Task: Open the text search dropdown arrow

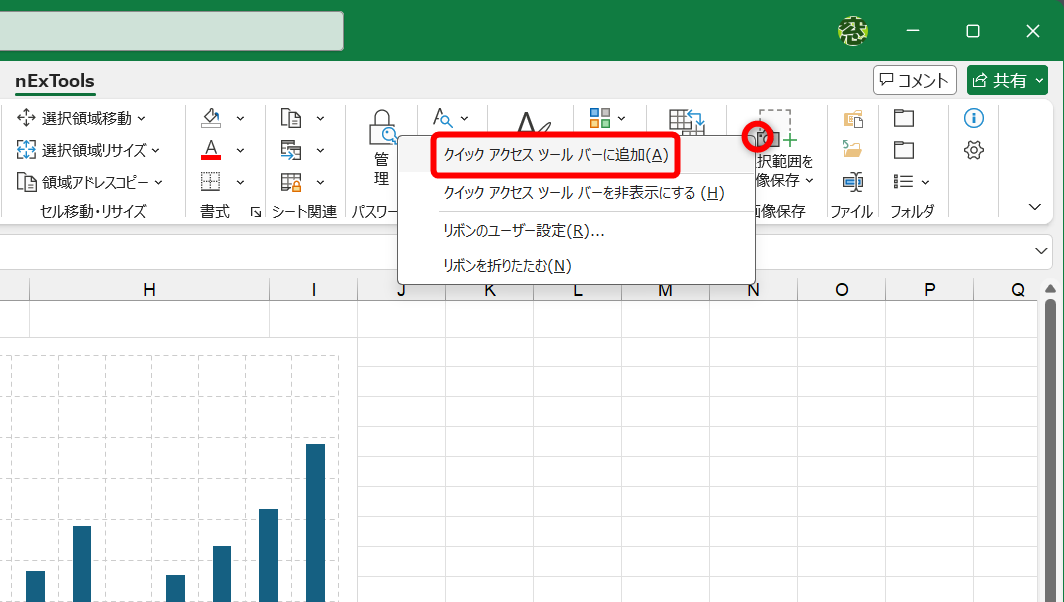Action: 464,119
